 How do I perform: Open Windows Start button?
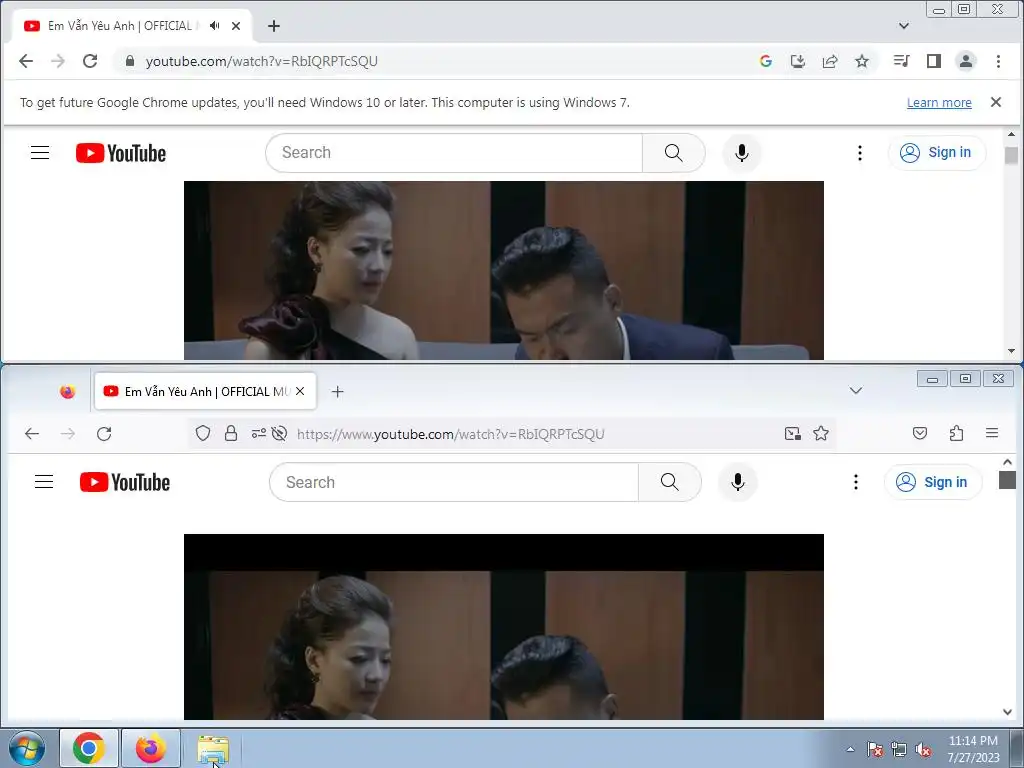pos(26,748)
